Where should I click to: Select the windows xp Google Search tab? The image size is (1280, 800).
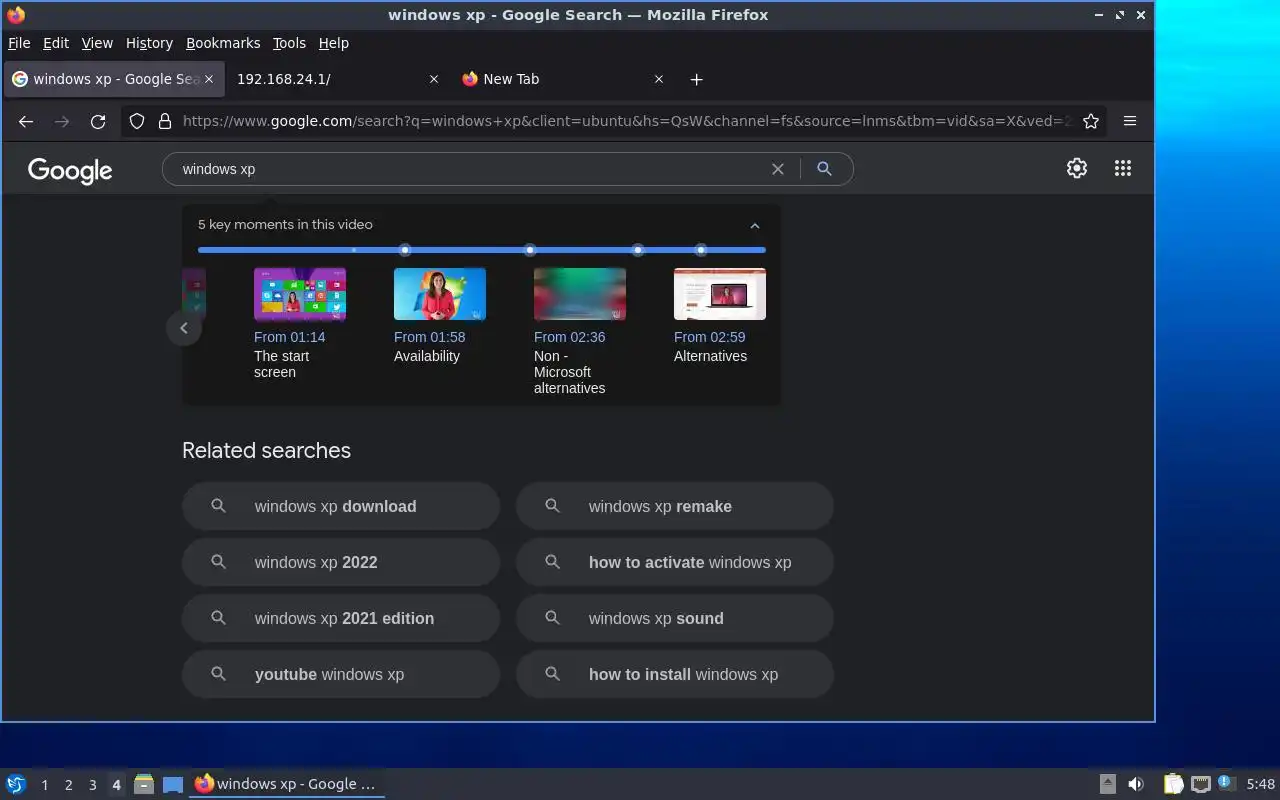pyautogui.click(x=113, y=79)
